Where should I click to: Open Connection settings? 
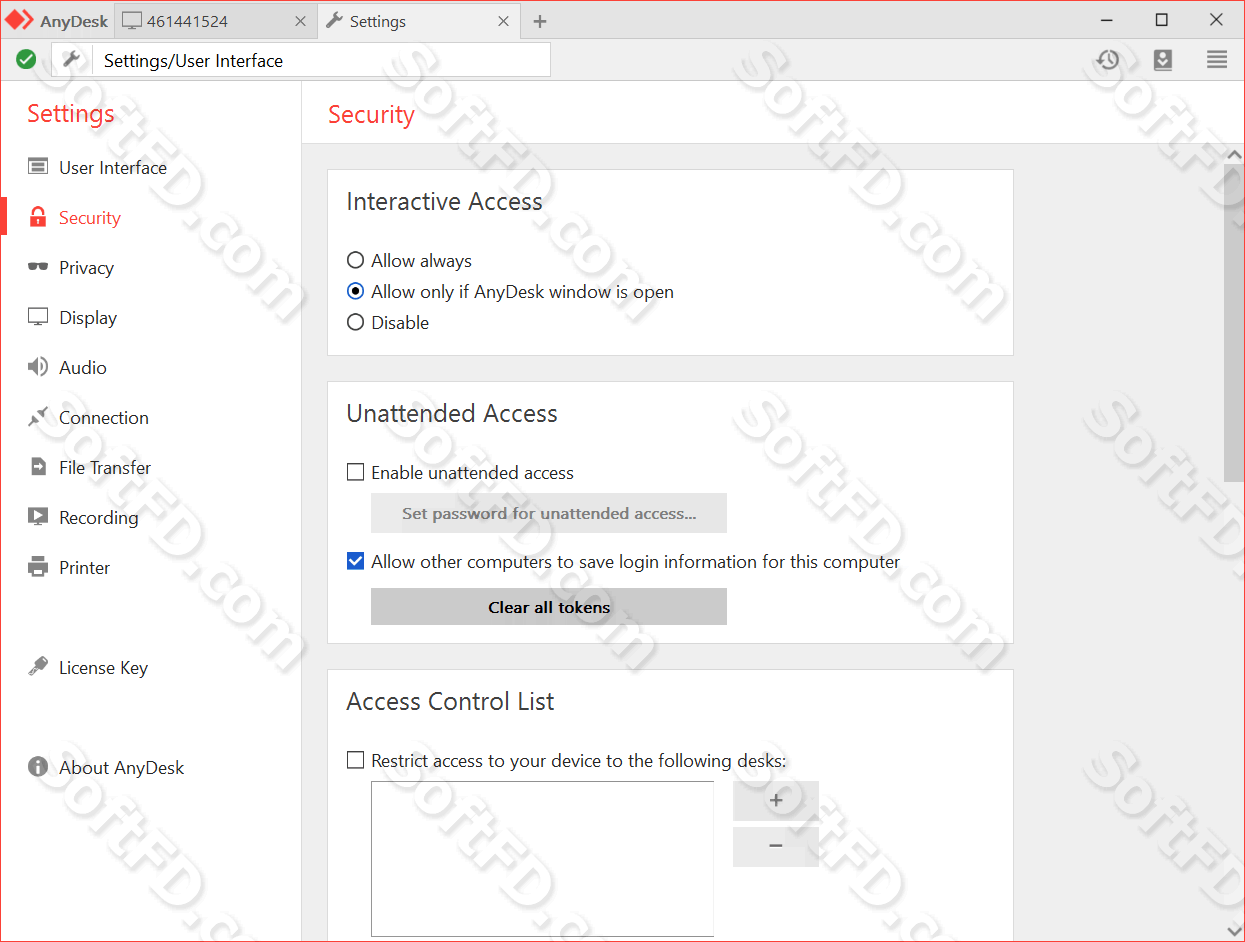coord(103,417)
